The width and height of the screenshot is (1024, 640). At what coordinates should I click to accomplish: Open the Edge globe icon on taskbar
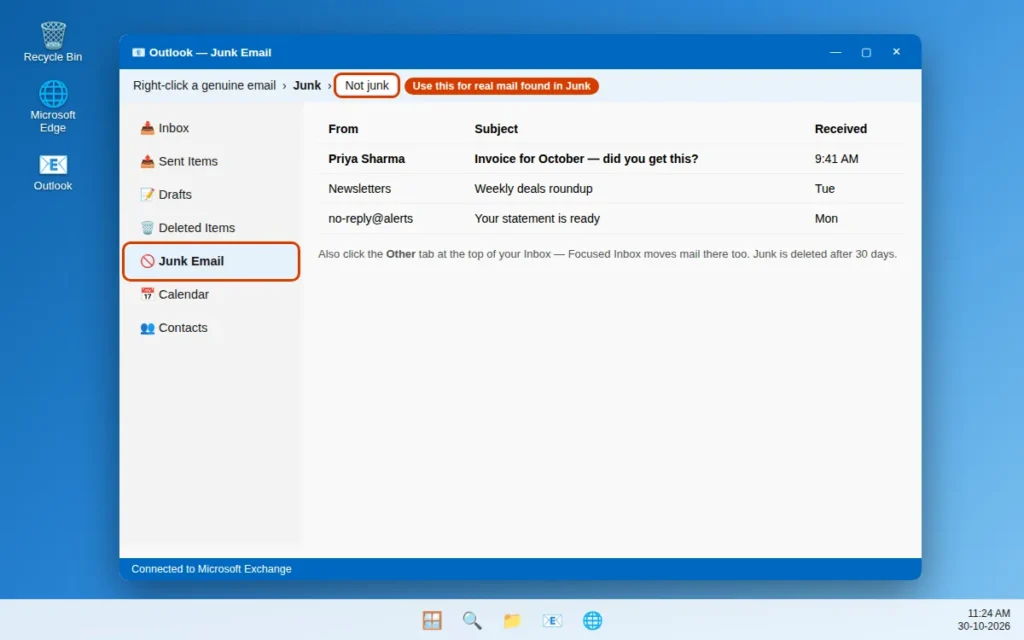pos(592,620)
